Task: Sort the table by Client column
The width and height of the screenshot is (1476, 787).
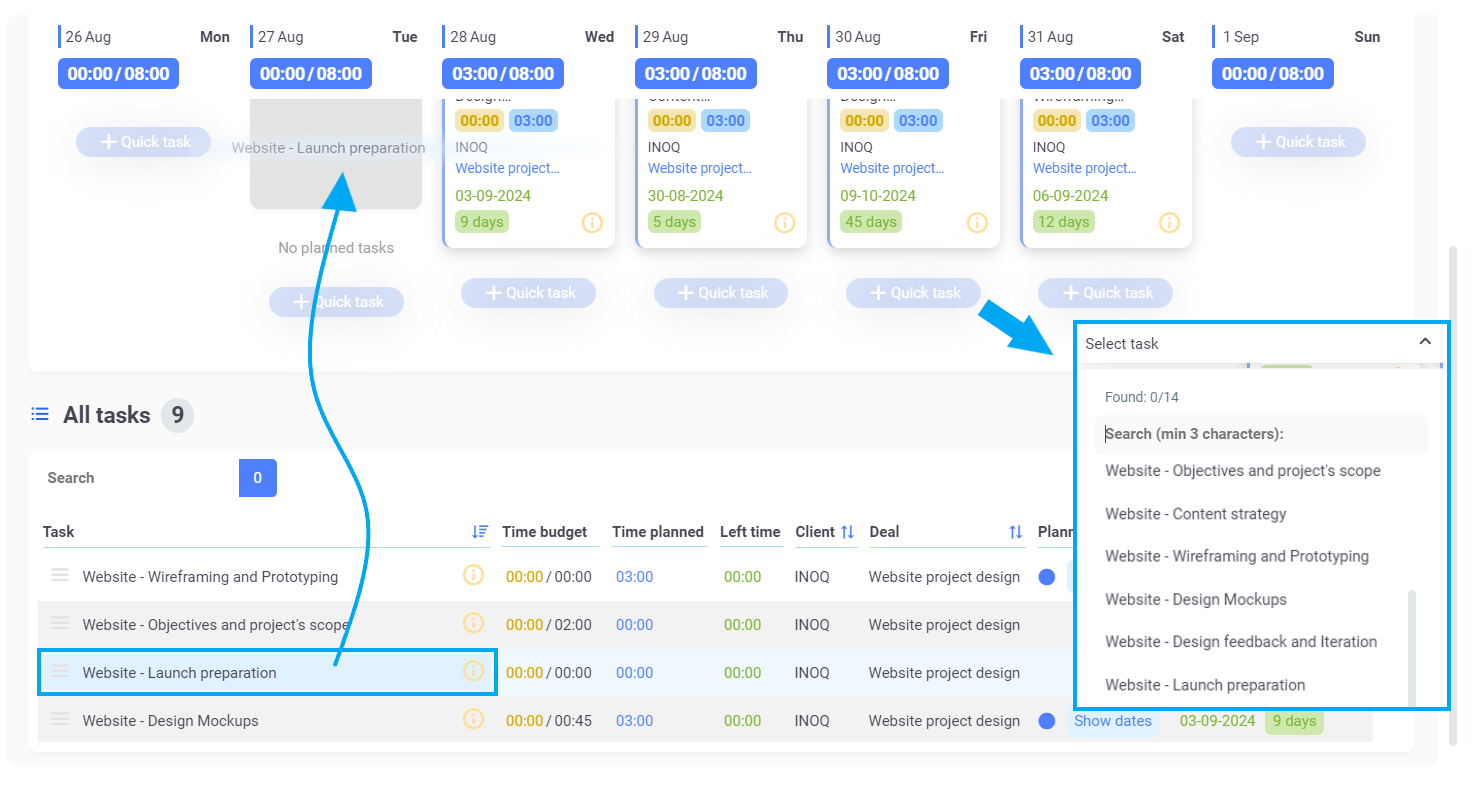Action: tap(847, 532)
